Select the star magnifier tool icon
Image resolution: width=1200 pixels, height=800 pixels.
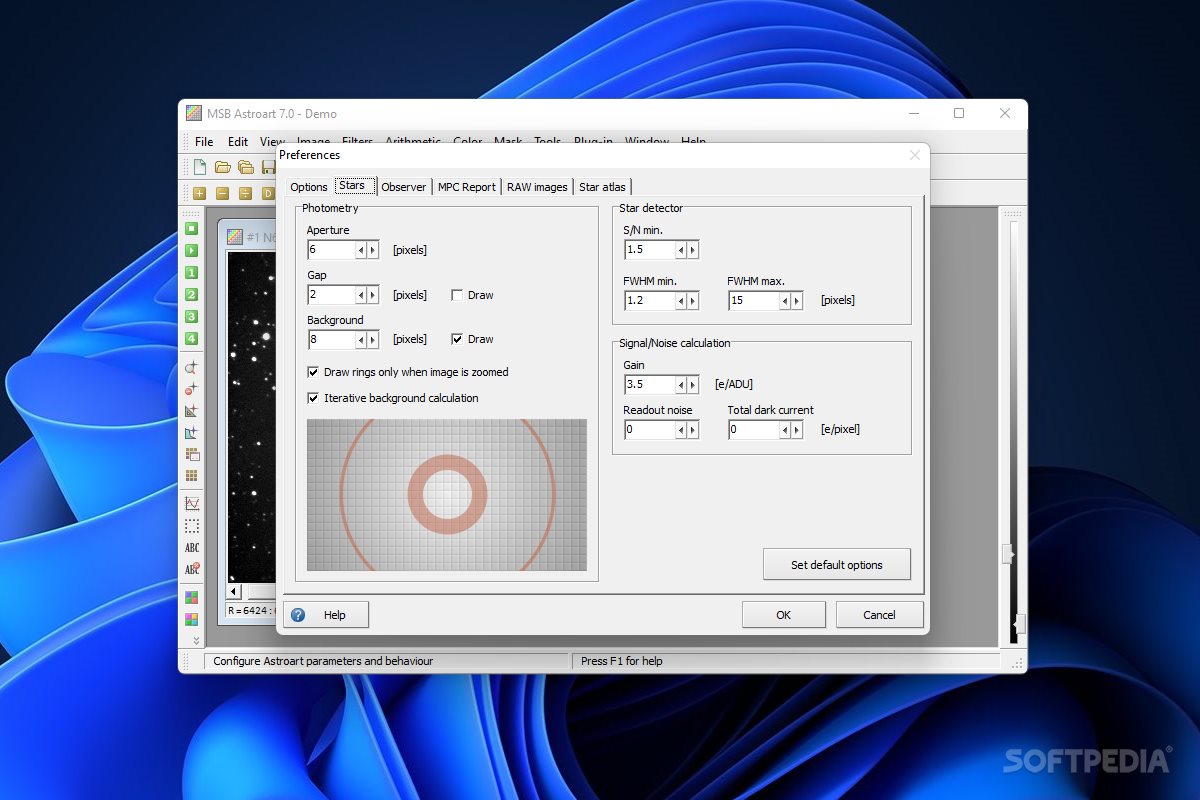191,367
